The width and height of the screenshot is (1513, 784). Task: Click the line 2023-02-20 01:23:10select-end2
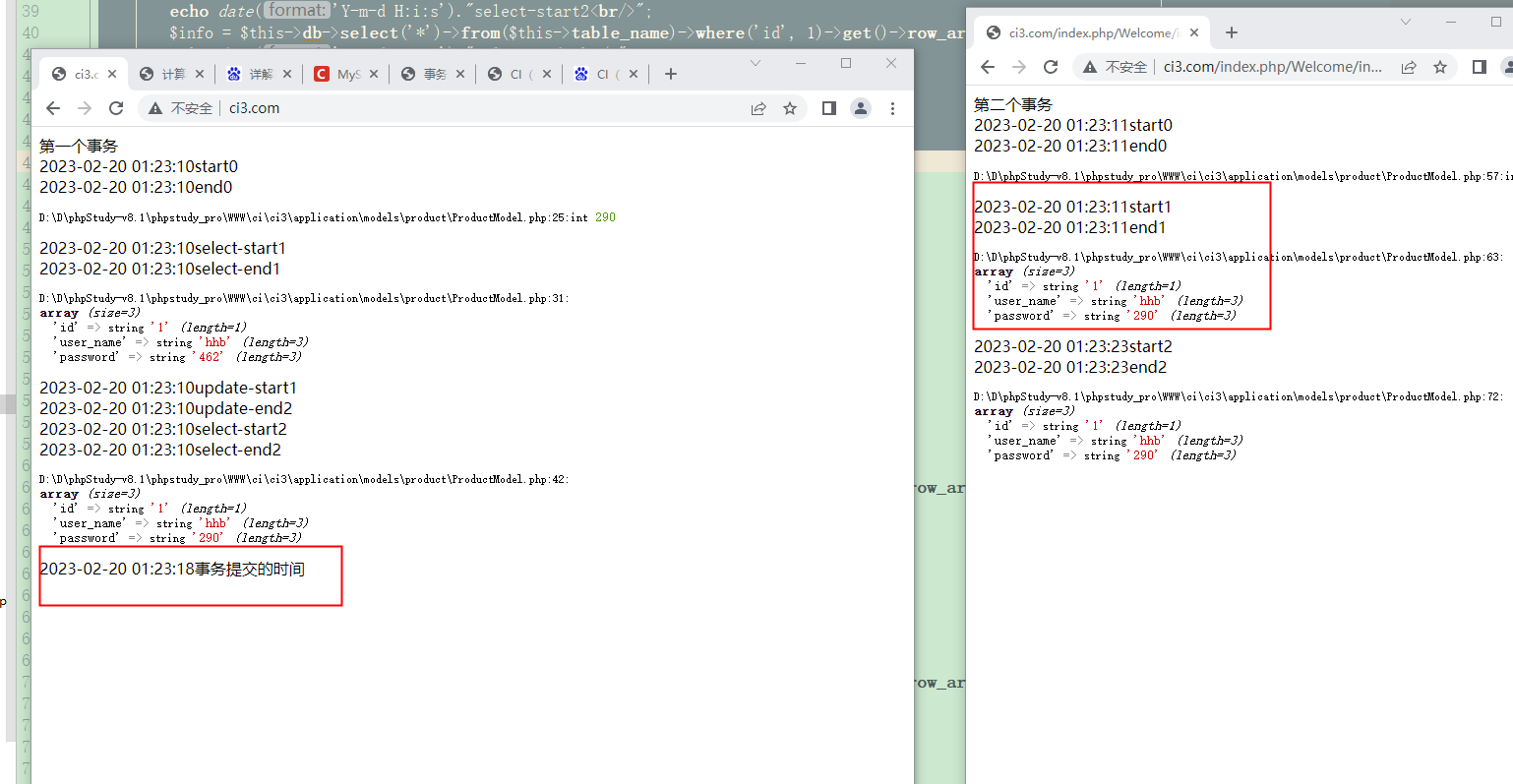[160, 450]
